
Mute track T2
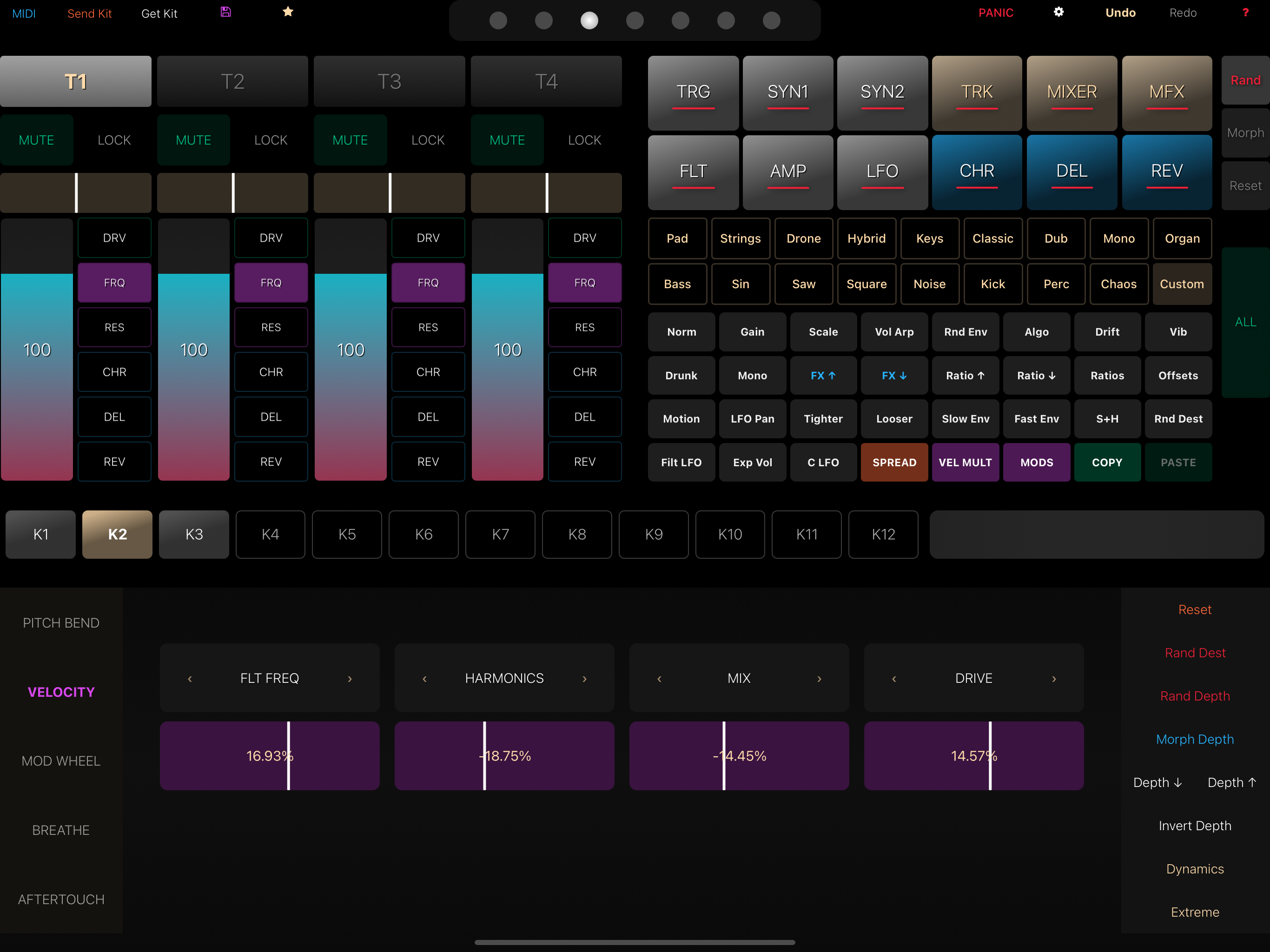coord(193,140)
